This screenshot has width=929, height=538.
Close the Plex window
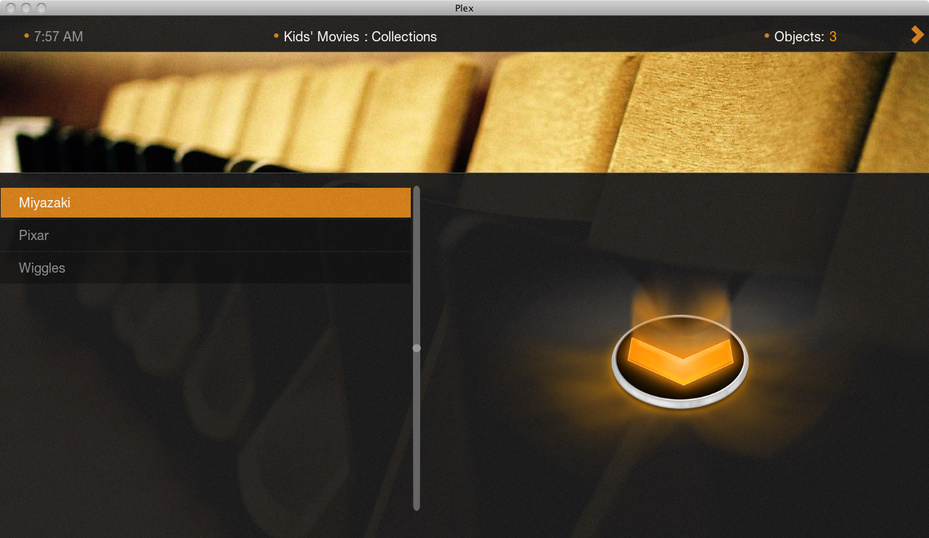point(10,8)
